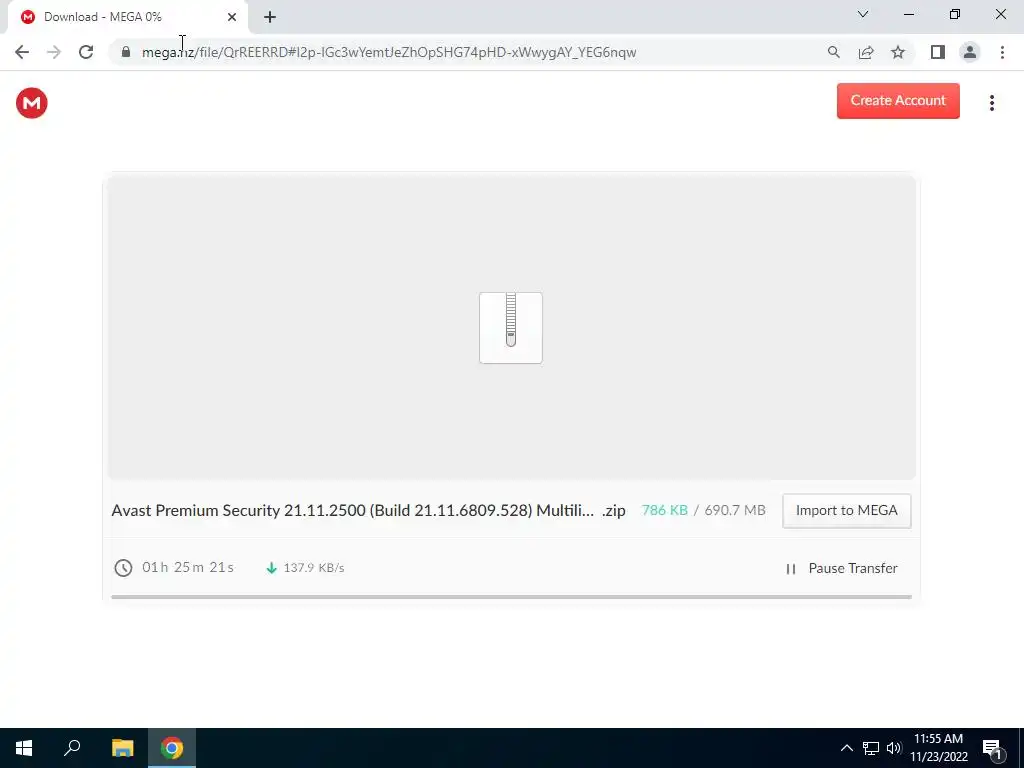1024x768 pixels.
Task: Click the site security lock icon
Action: [x=125, y=52]
